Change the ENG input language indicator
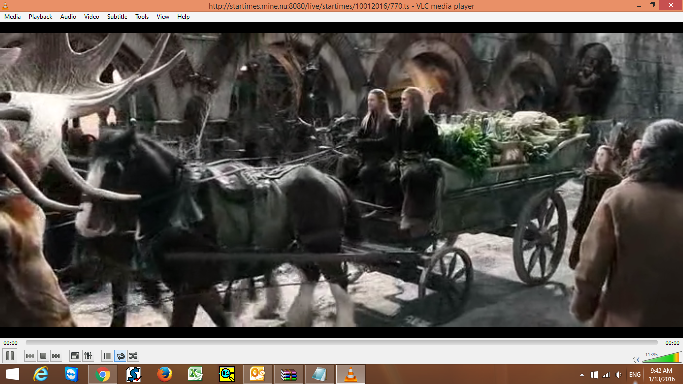The height and width of the screenshot is (384, 683). pyautogui.click(x=635, y=375)
